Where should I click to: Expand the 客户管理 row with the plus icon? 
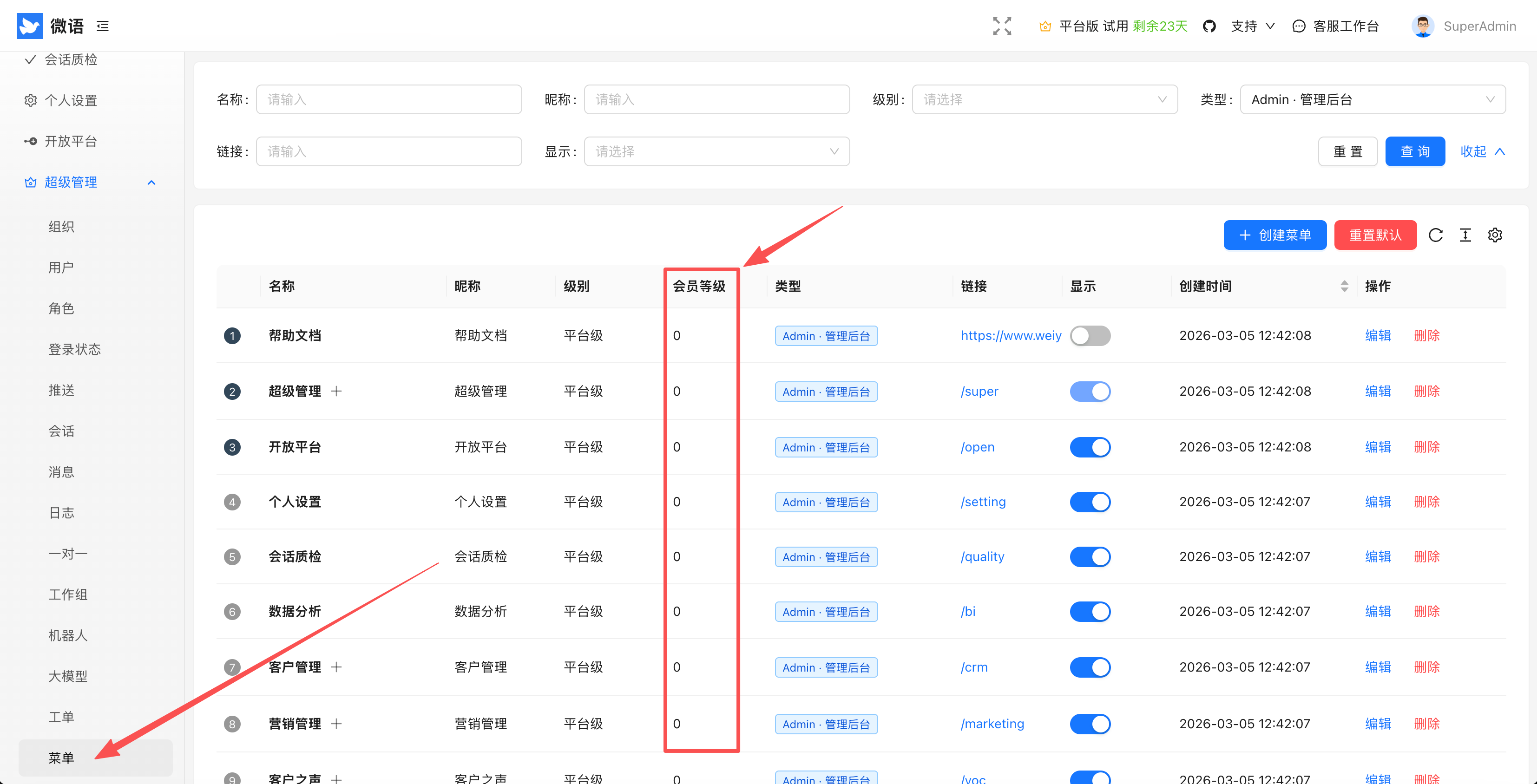pyautogui.click(x=336, y=666)
